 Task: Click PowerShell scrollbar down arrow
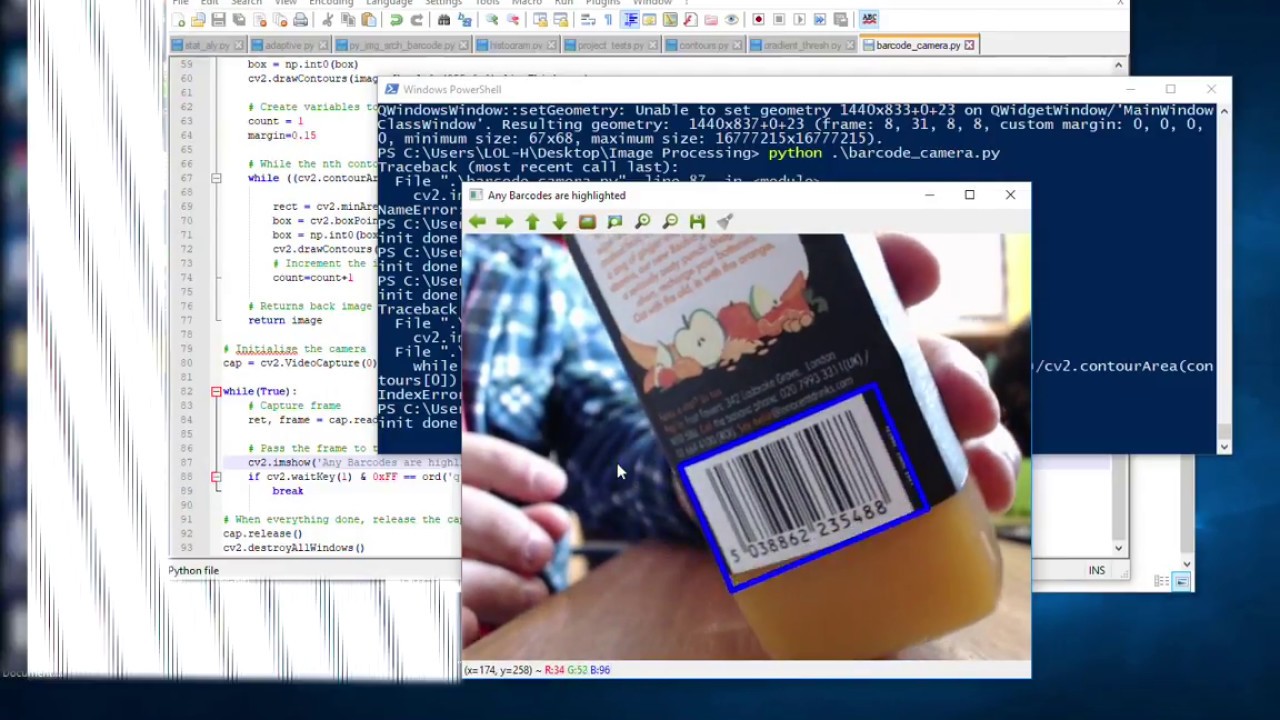(x=1223, y=445)
